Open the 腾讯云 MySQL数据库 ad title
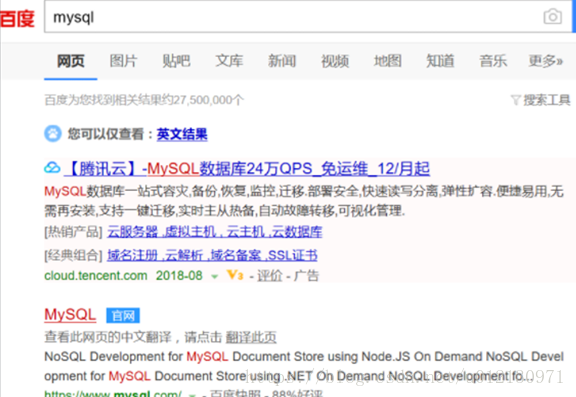This screenshot has height=397, width=576. coord(247,169)
